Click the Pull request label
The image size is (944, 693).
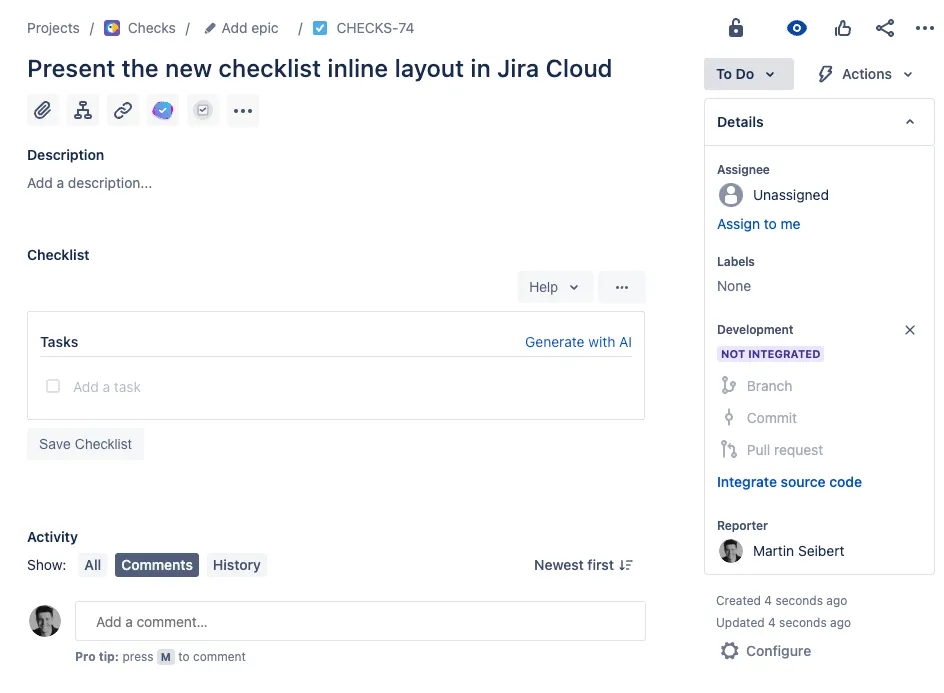[x=784, y=450]
